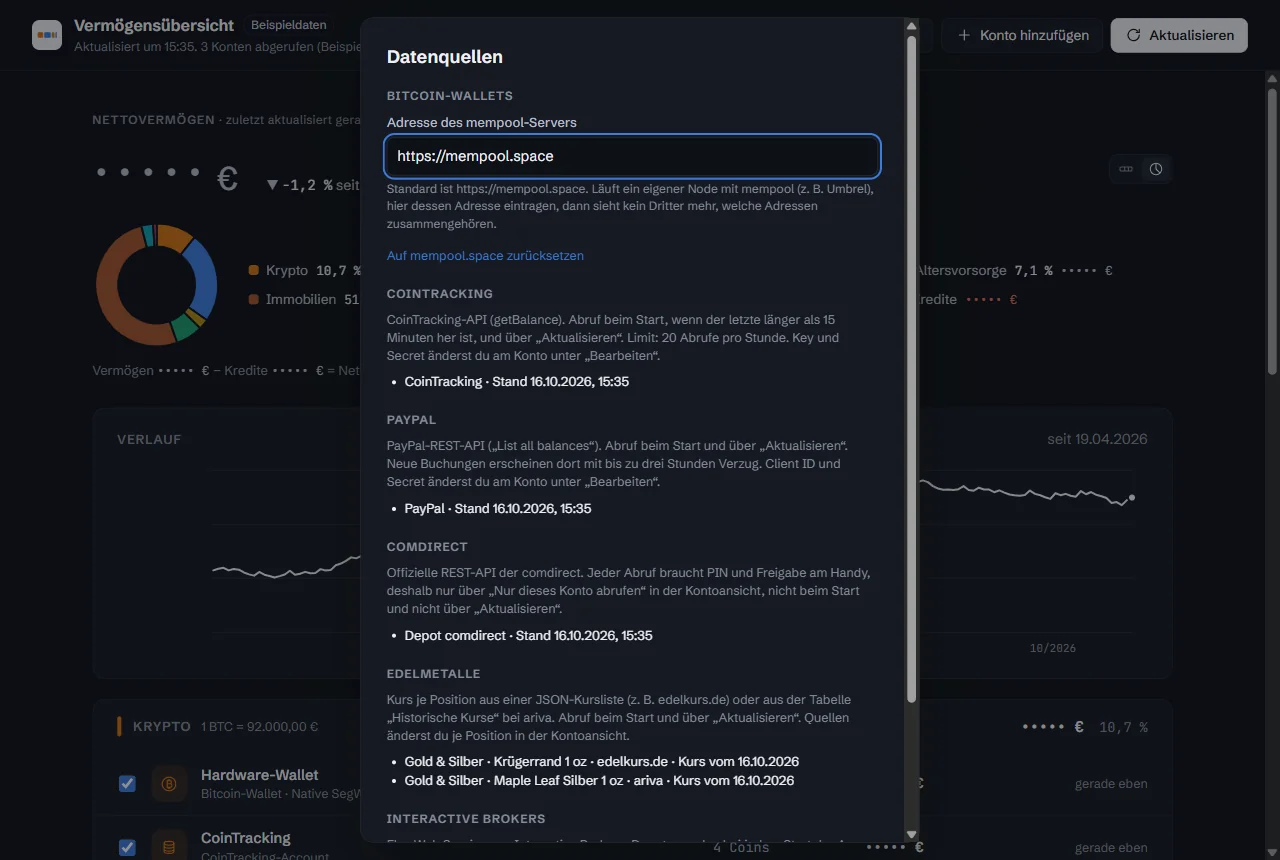Click the Krügerrand 1 oz edelkurs.de entry
Viewport: 1280px width, 860px height.
pyautogui.click(x=602, y=762)
